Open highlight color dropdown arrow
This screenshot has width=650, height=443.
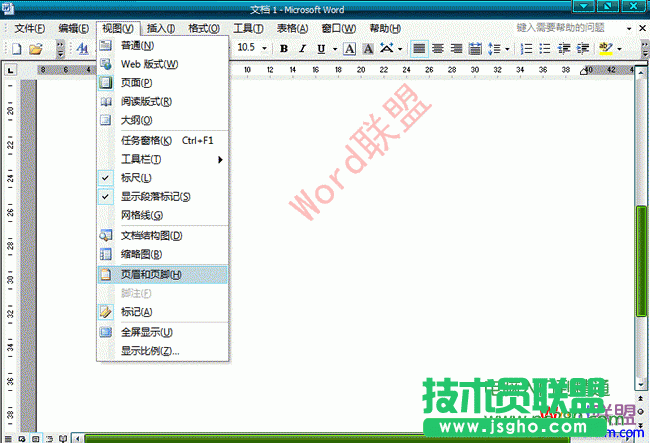click(x=619, y=49)
